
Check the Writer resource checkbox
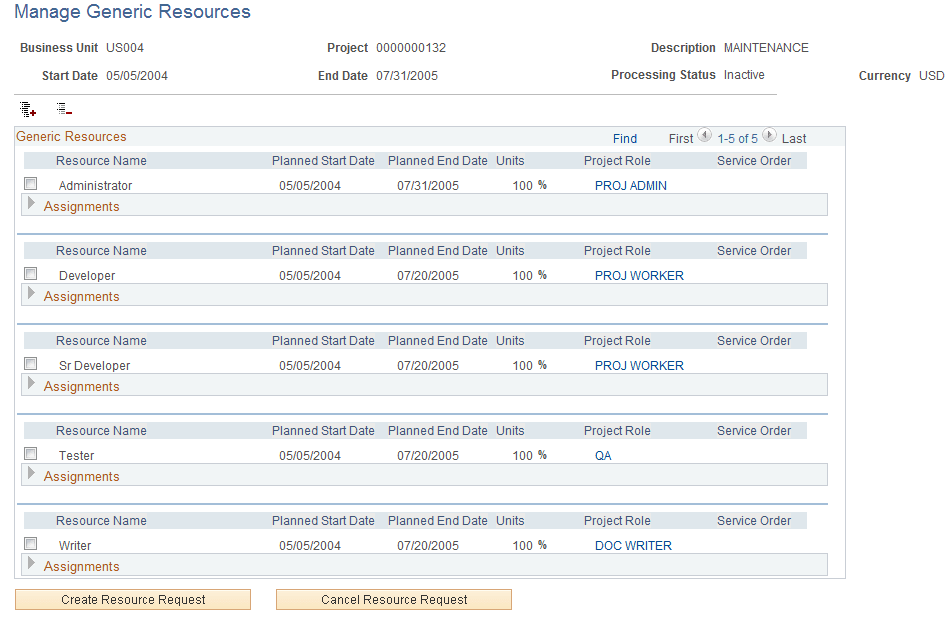30,543
